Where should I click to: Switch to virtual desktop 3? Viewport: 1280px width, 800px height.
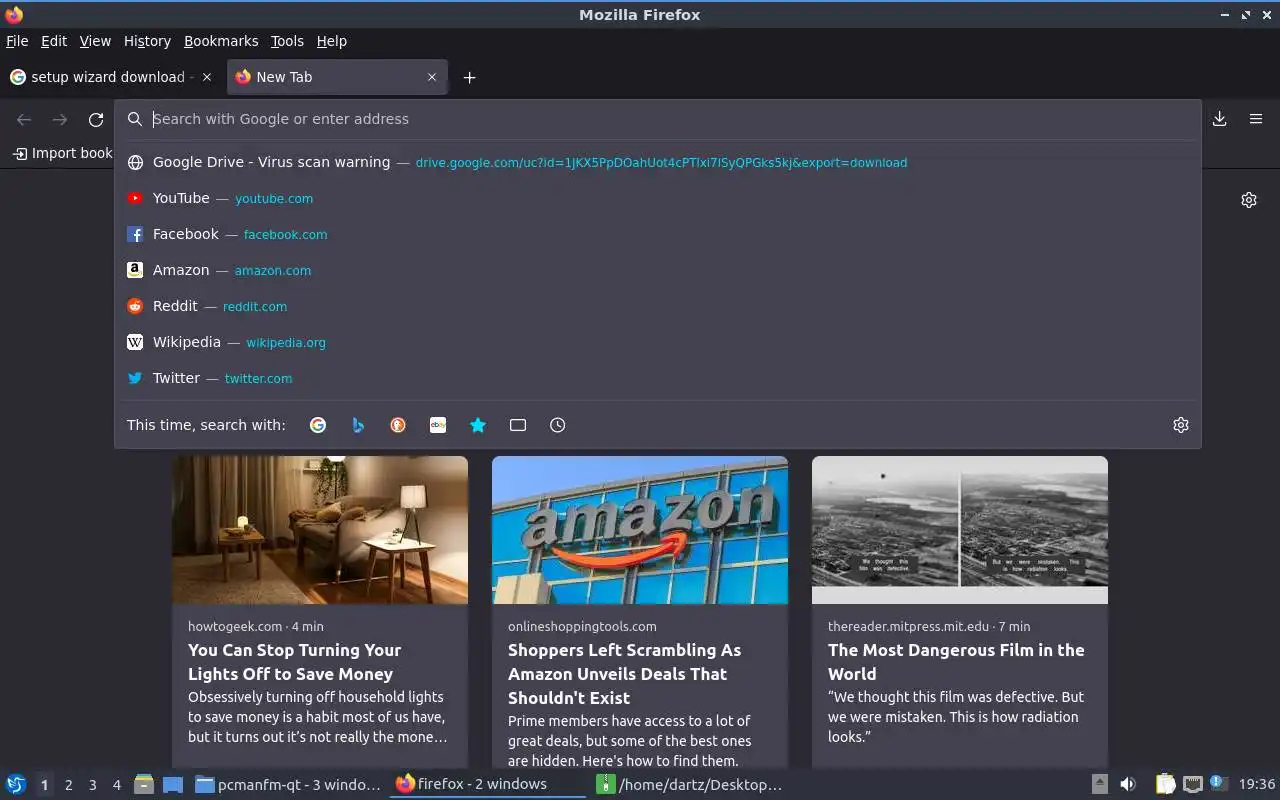[92, 785]
